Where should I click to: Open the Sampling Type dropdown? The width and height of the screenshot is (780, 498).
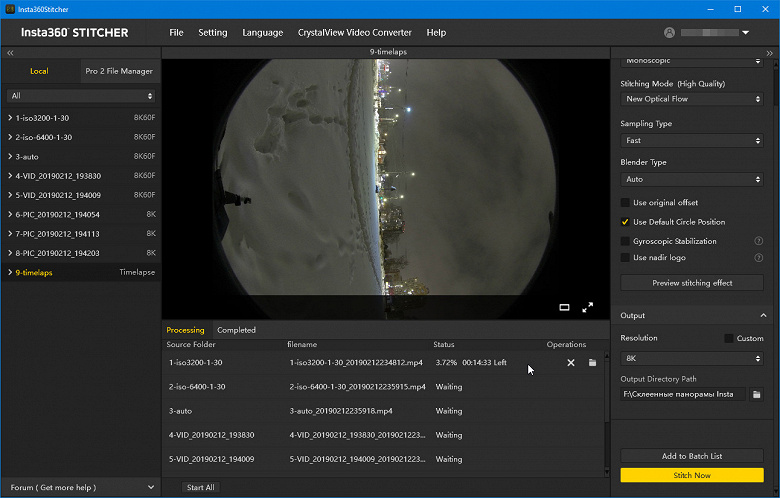pos(691,141)
